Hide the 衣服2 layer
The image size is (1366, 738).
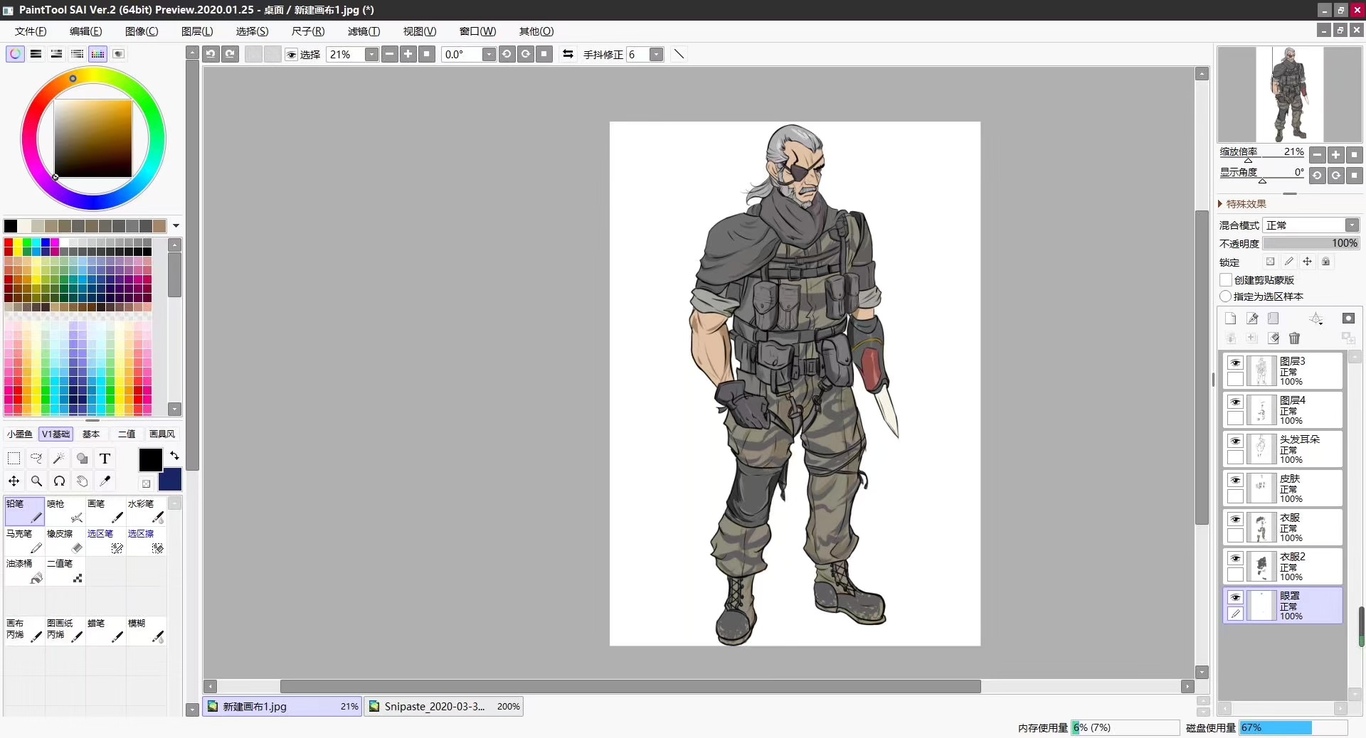pos(1235,558)
